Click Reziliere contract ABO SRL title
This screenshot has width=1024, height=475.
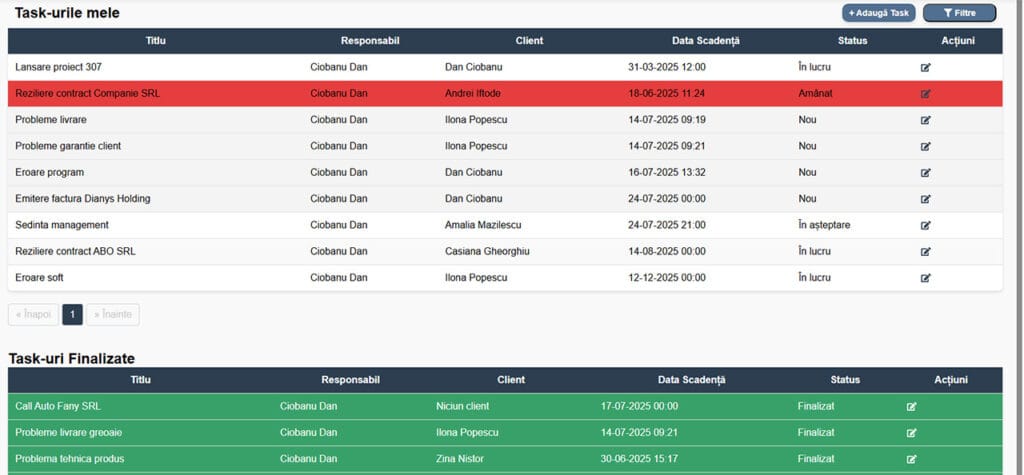[x=76, y=252]
